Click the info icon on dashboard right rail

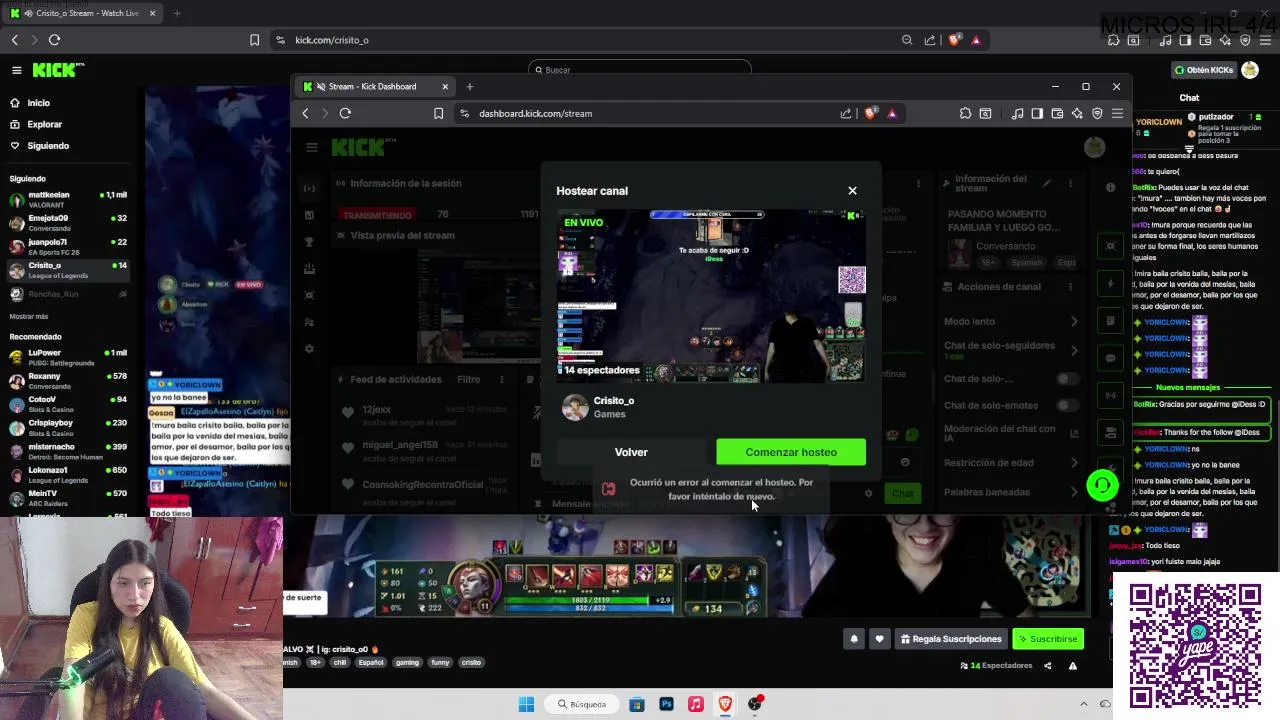click(x=1110, y=187)
